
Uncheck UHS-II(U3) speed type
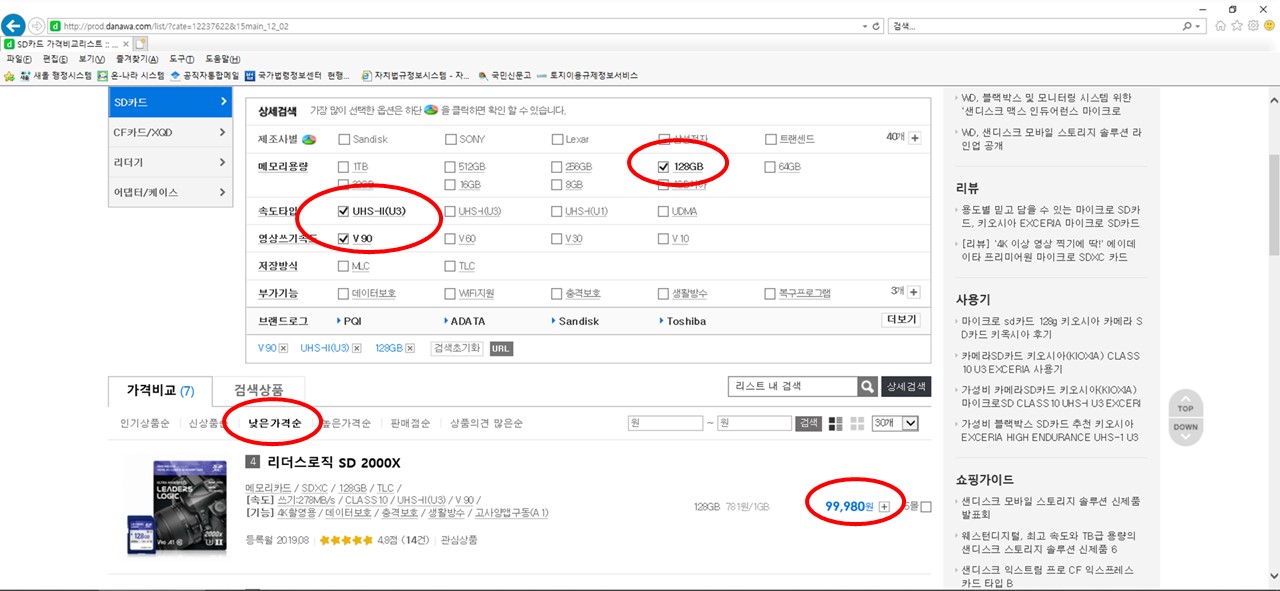[x=345, y=211]
